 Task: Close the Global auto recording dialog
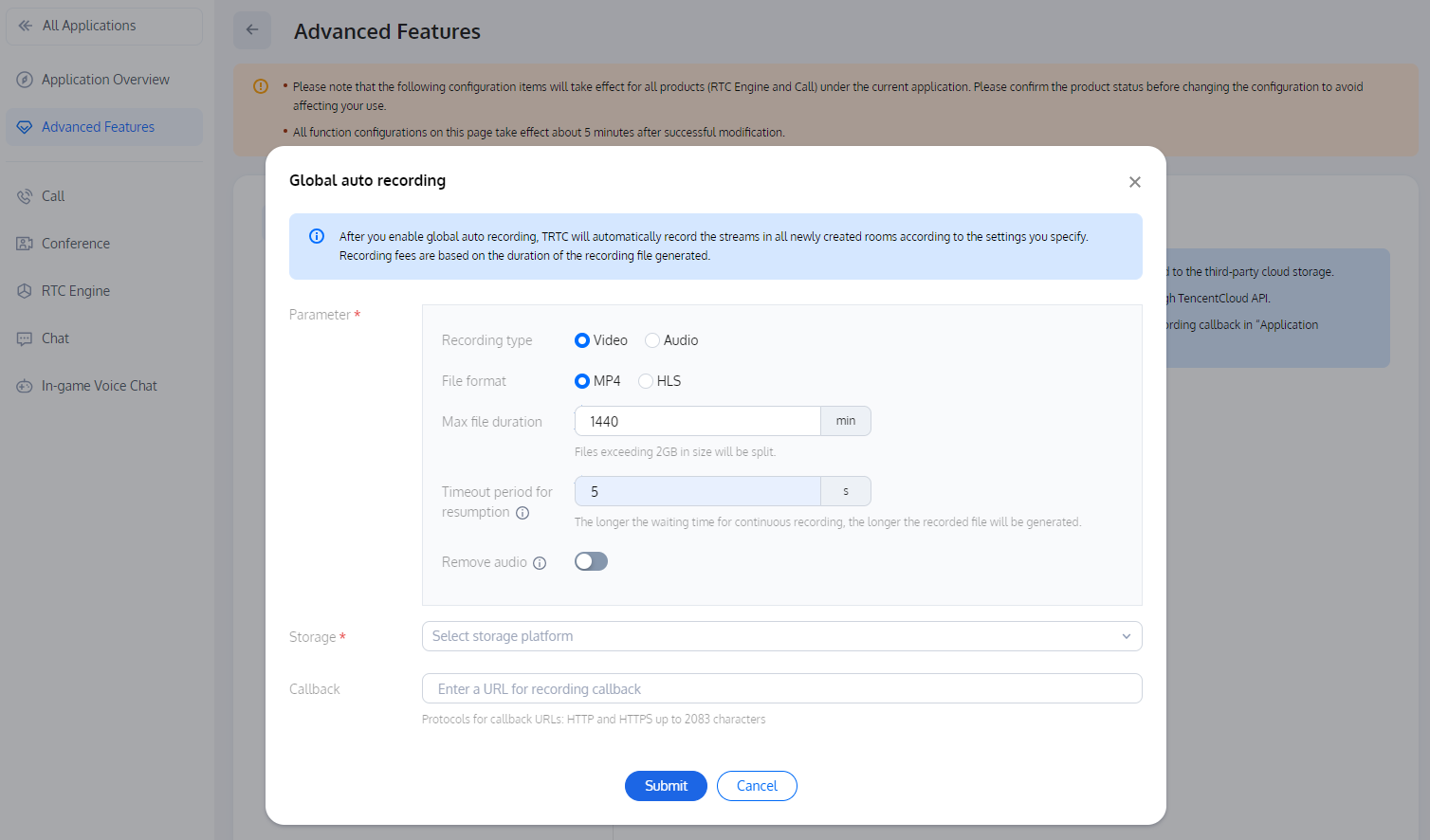coord(1134,182)
